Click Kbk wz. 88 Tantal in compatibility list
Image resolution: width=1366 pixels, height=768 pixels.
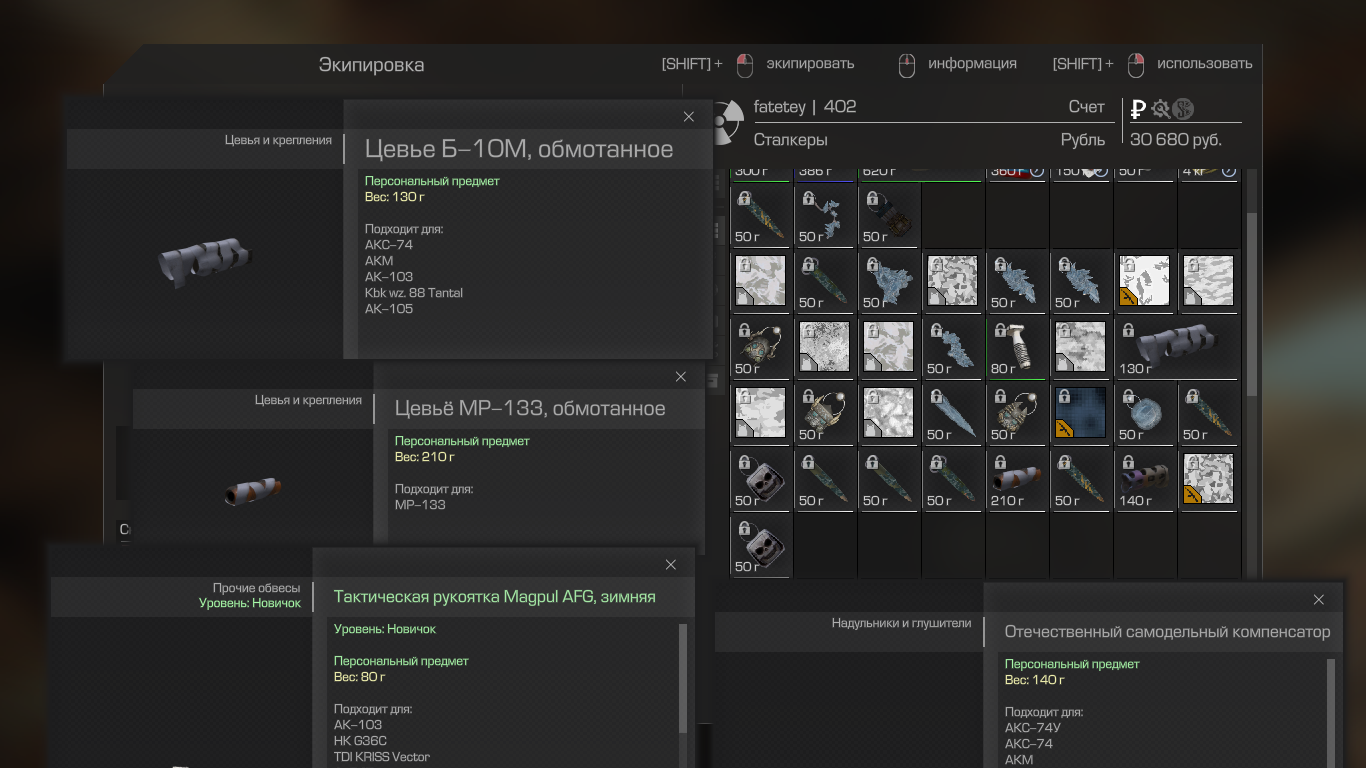click(x=414, y=293)
